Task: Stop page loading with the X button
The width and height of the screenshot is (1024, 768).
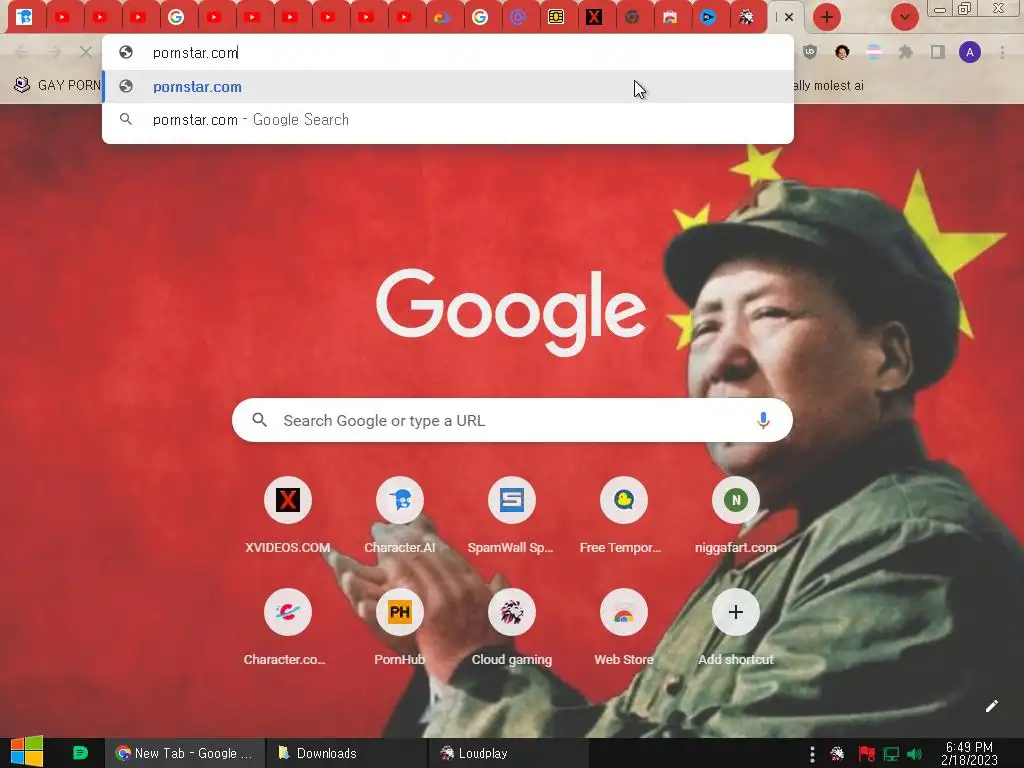Action: coord(85,52)
